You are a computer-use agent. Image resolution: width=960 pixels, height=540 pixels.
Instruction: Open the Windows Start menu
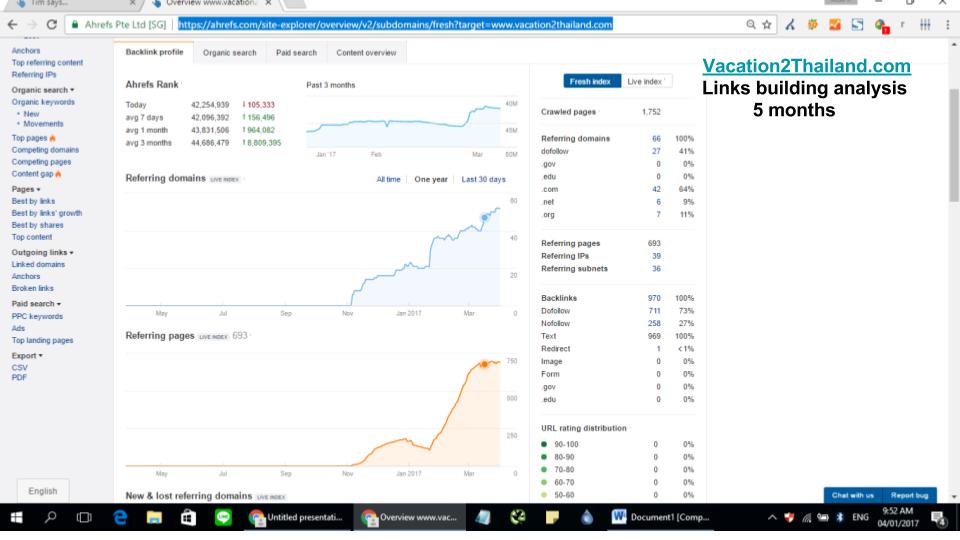pyautogui.click(x=17, y=517)
